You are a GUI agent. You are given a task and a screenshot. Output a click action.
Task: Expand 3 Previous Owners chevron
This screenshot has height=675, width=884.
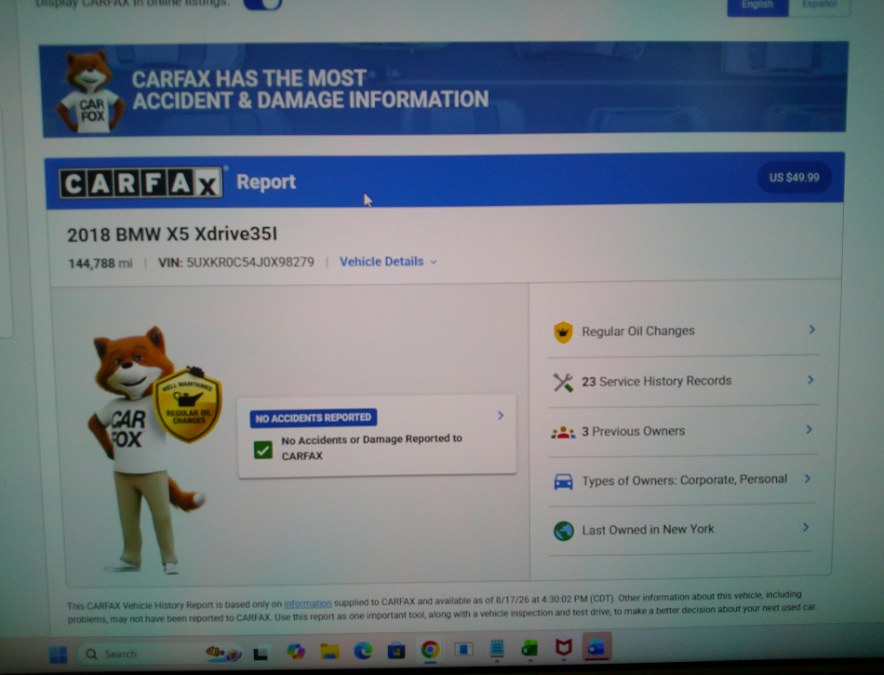[x=809, y=430]
